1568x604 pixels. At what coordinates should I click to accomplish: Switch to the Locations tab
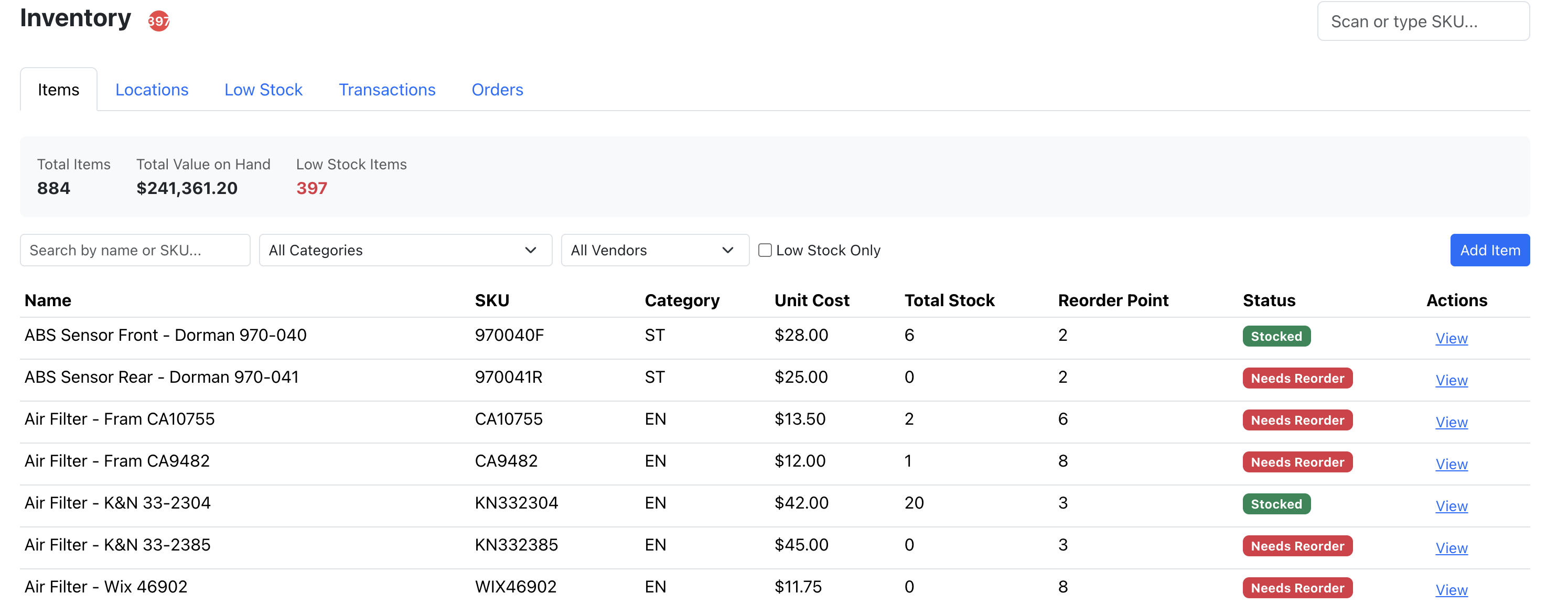tap(152, 90)
